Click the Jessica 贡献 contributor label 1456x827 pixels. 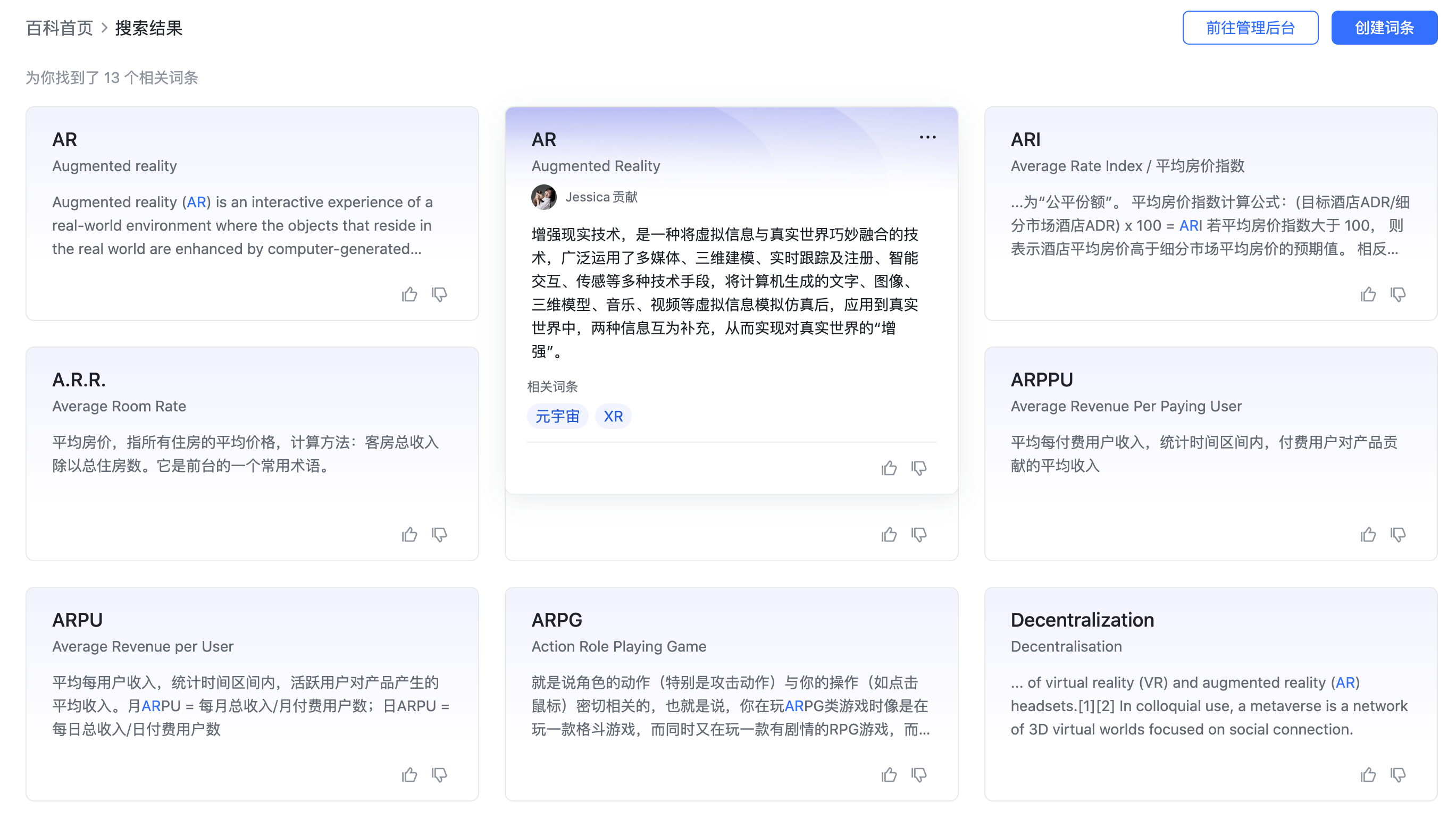[x=601, y=197]
